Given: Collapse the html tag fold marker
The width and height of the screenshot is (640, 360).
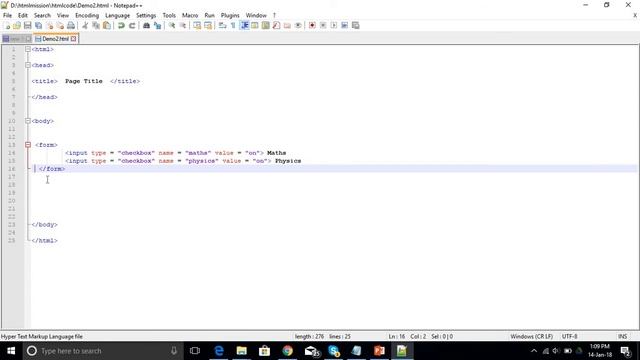Looking at the screenshot, I should [x=28, y=49].
